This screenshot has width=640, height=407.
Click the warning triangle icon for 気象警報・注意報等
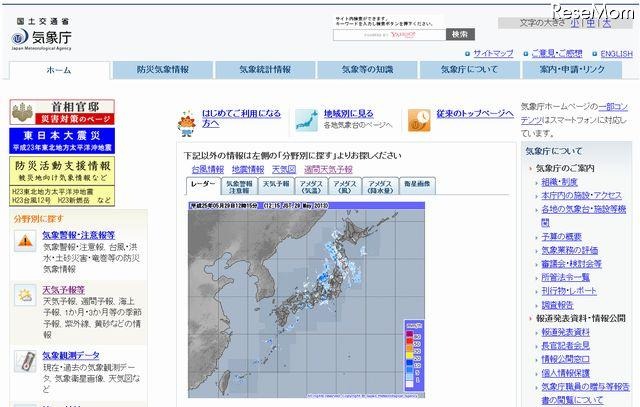point(25,241)
